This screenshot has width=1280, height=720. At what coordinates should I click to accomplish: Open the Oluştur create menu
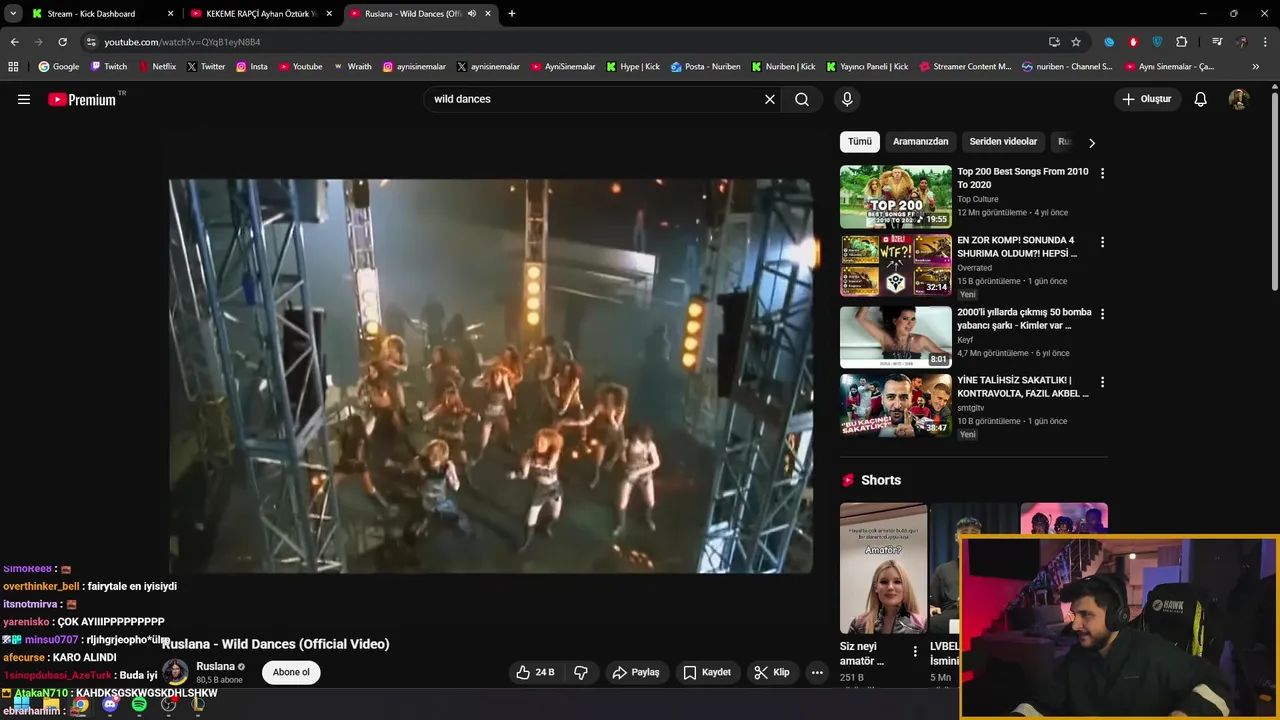(x=1146, y=99)
